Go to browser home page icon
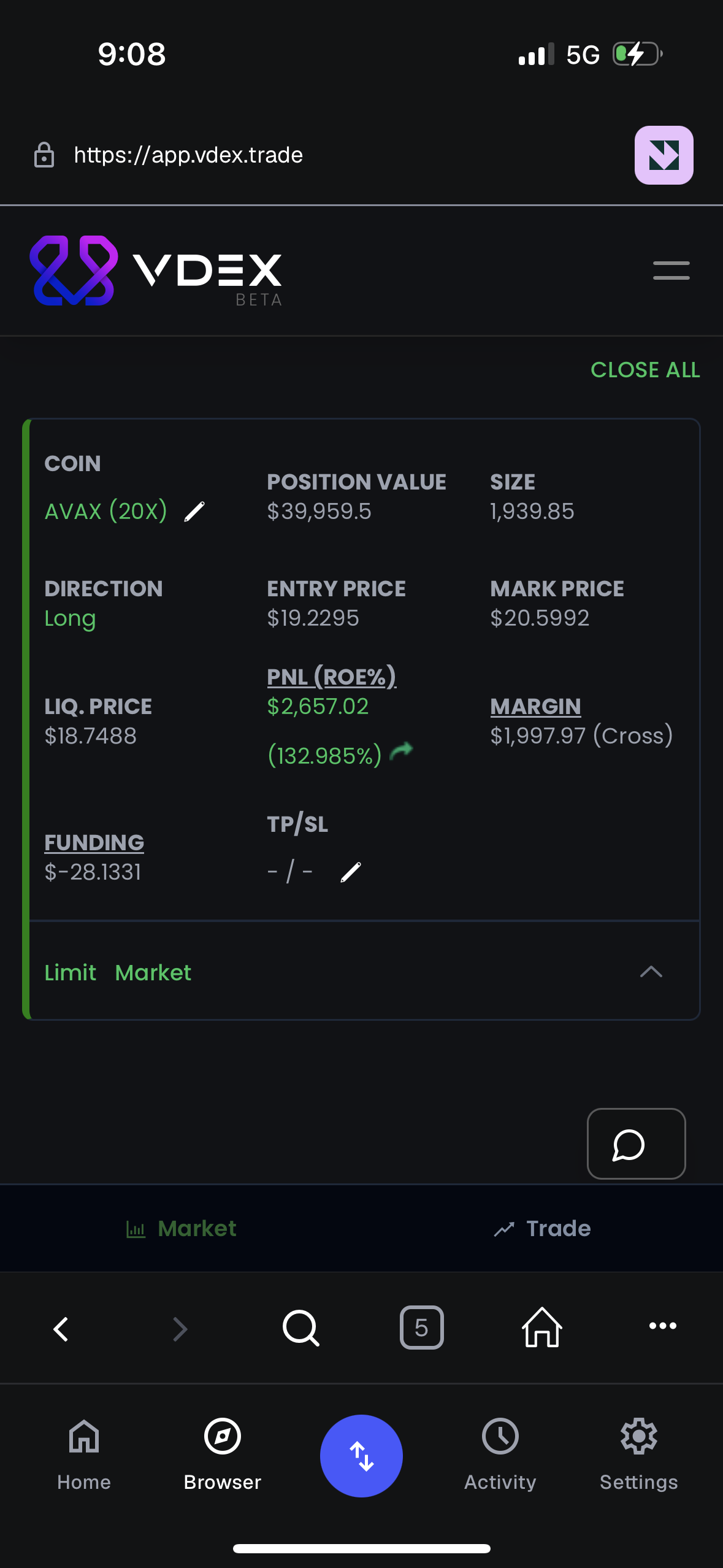The width and height of the screenshot is (723, 1568). (x=541, y=1327)
